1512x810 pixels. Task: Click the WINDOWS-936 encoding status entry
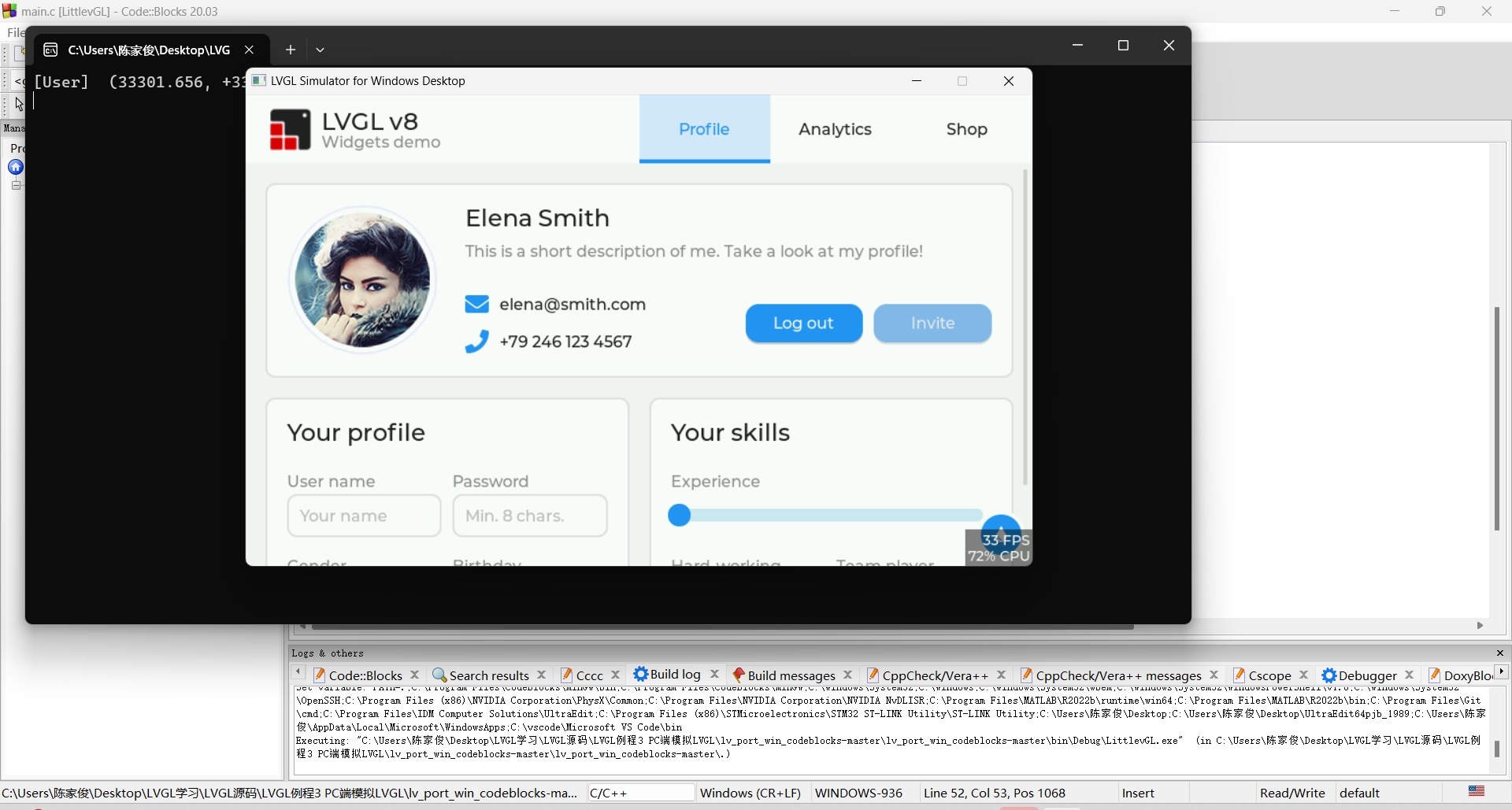click(x=858, y=793)
